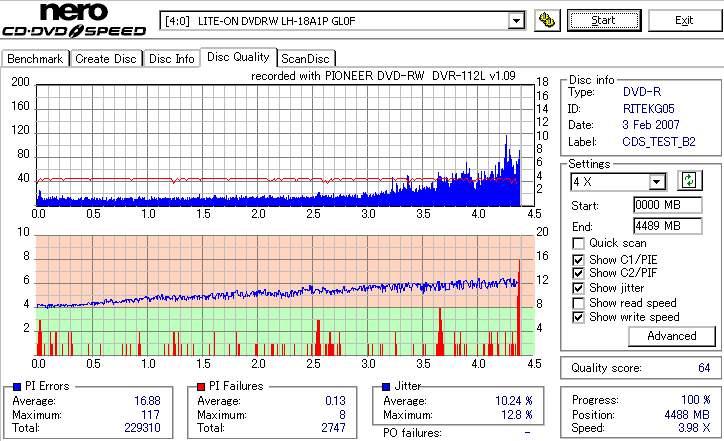Viewport: 724px width, 441px height.
Task: Click the Progress value 100 %
Action: coord(696,400)
